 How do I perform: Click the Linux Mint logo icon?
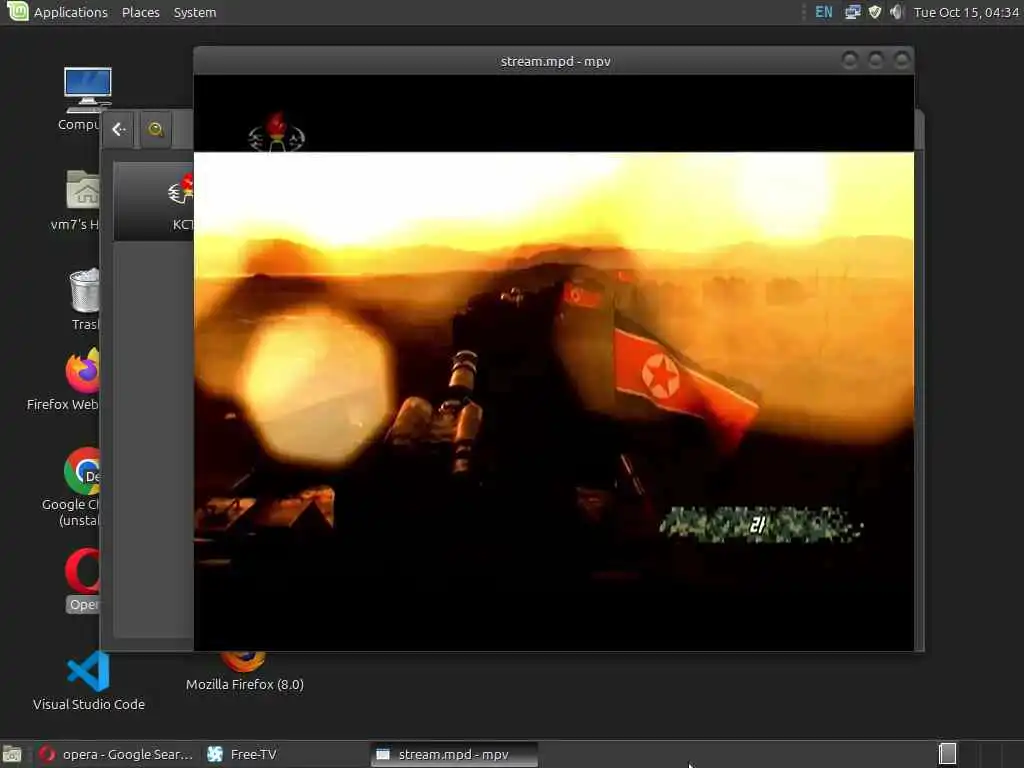17,11
